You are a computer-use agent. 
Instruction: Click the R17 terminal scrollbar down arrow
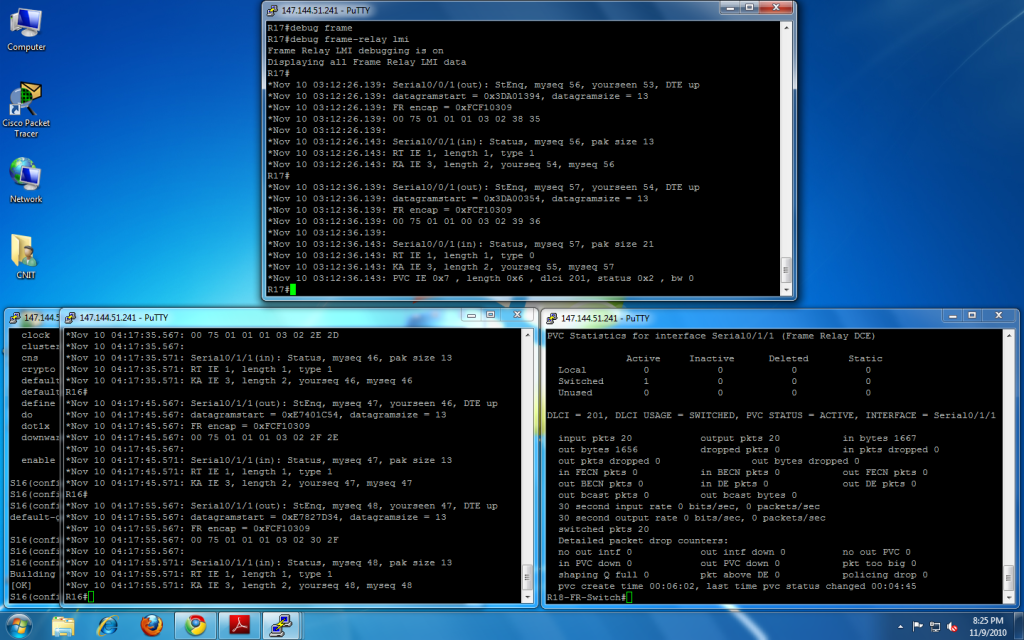(x=786, y=289)
